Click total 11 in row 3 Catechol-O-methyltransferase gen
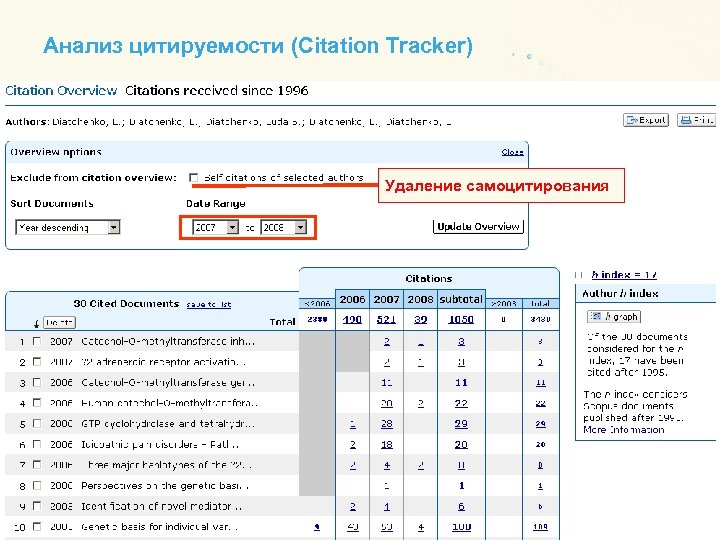 pyautogui.click(x=541, y=382)
